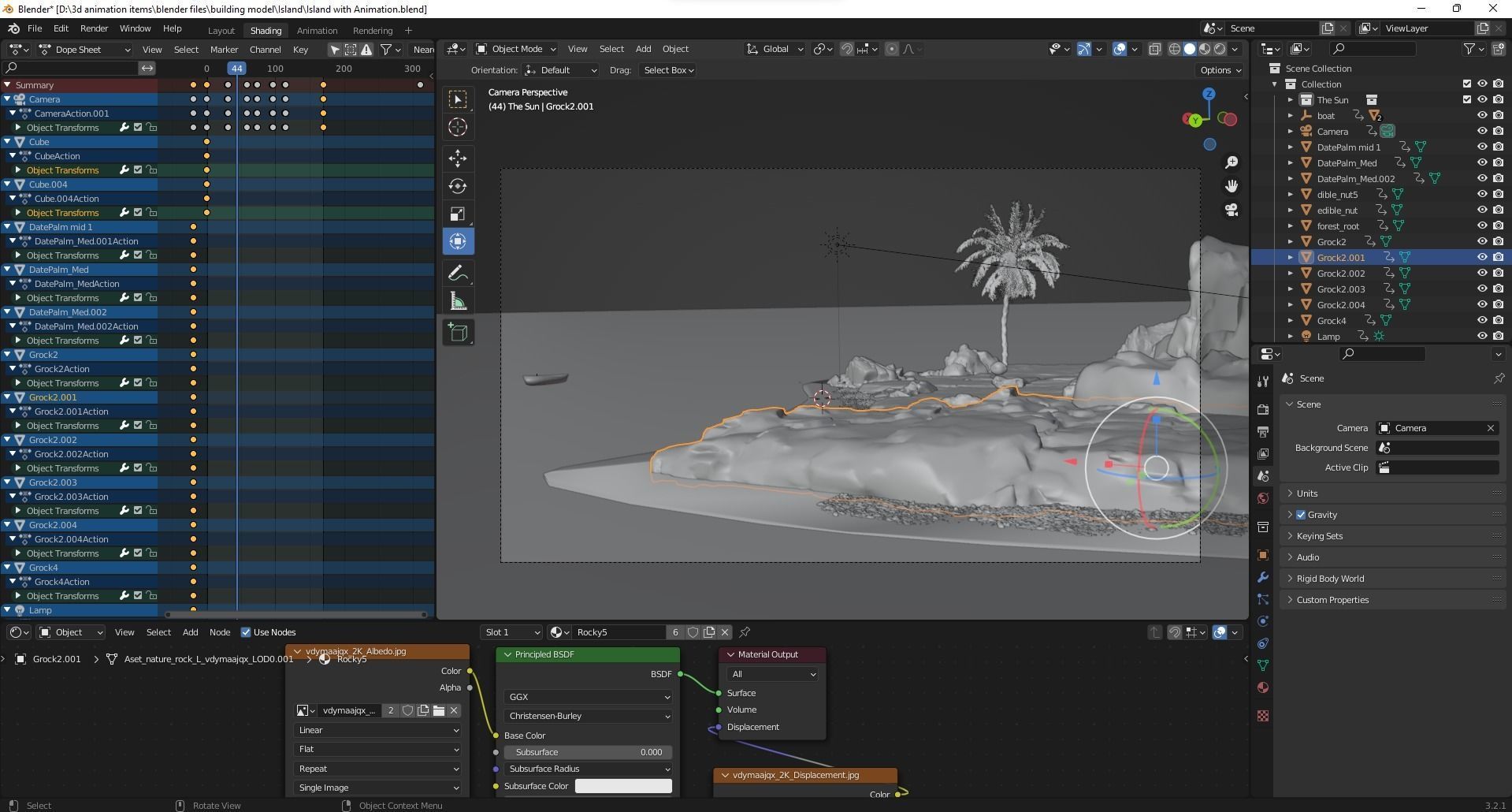Screen dimensions: 1512x812
Task: Click the Options button in viewport
Action: [1220, 70]
